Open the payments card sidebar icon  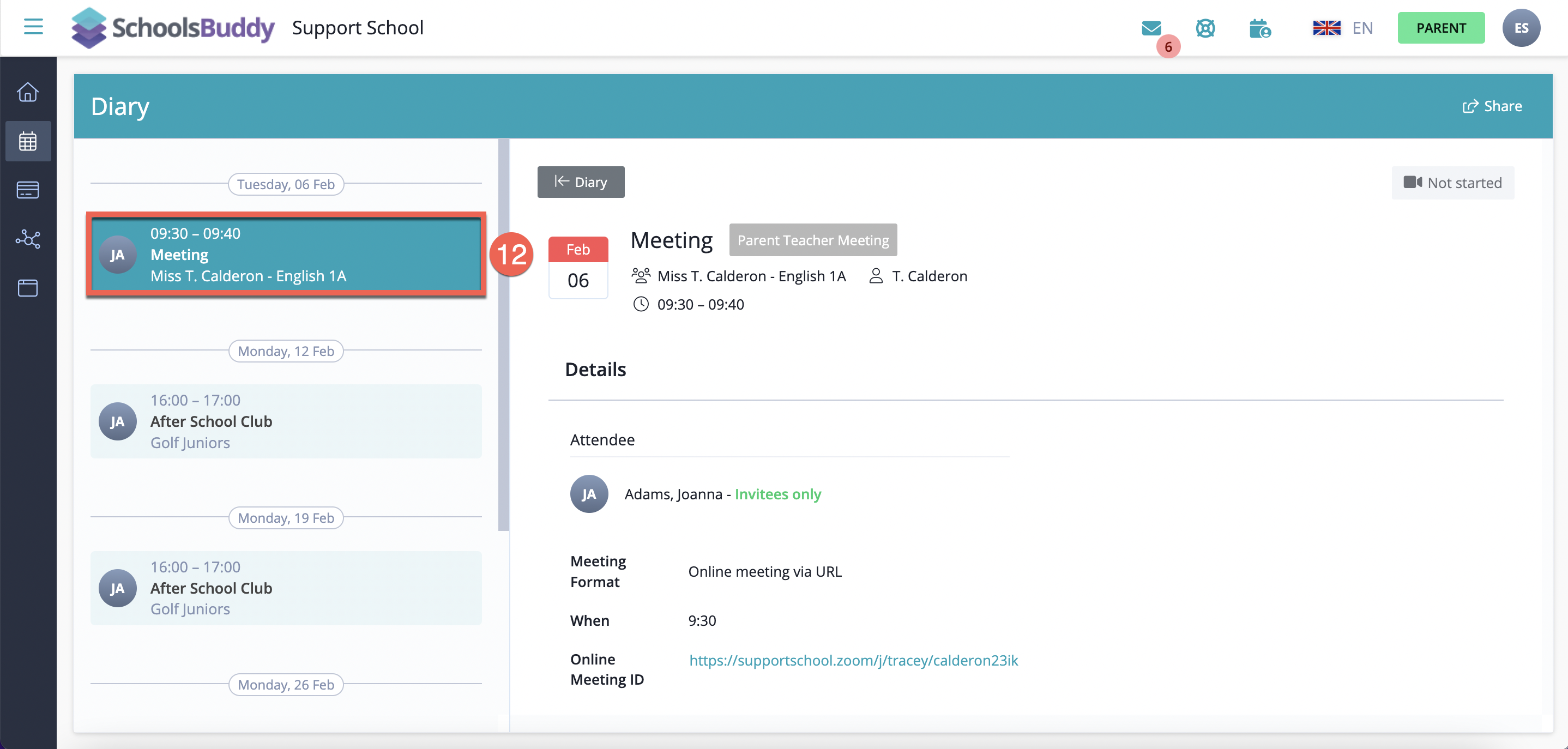tap(28, 190)
